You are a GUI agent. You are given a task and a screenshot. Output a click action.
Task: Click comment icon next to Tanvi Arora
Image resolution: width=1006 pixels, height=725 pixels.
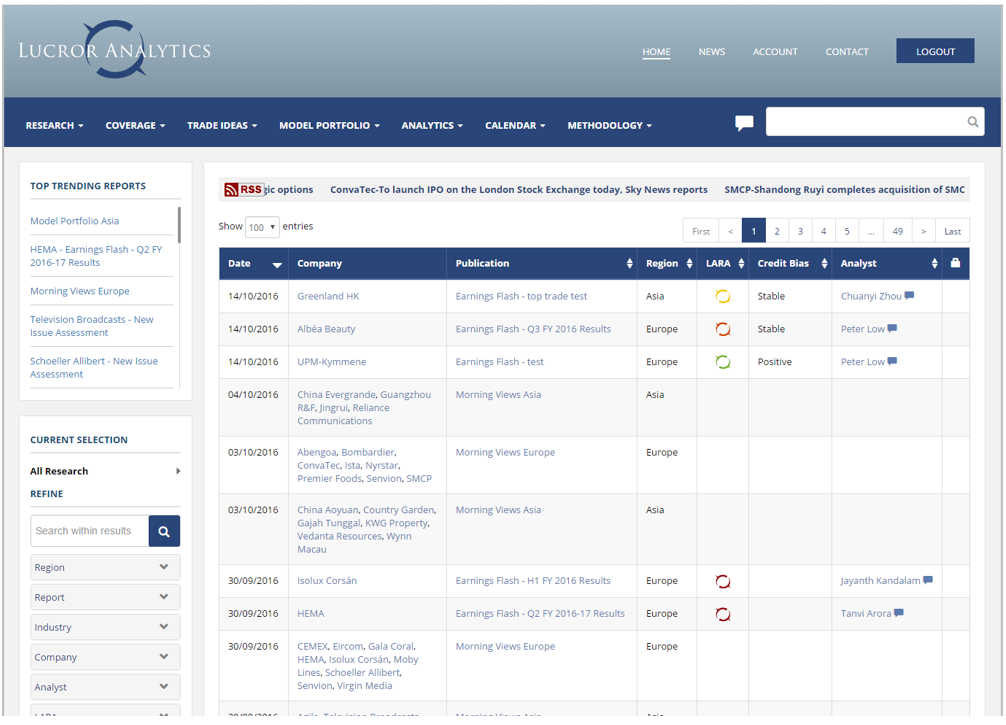coord(899,613)
